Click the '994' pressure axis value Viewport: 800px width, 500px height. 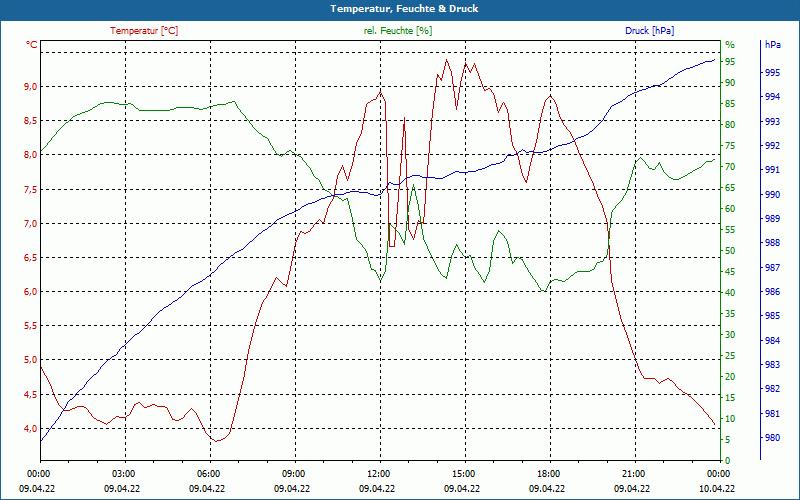[x=772, y=97]
